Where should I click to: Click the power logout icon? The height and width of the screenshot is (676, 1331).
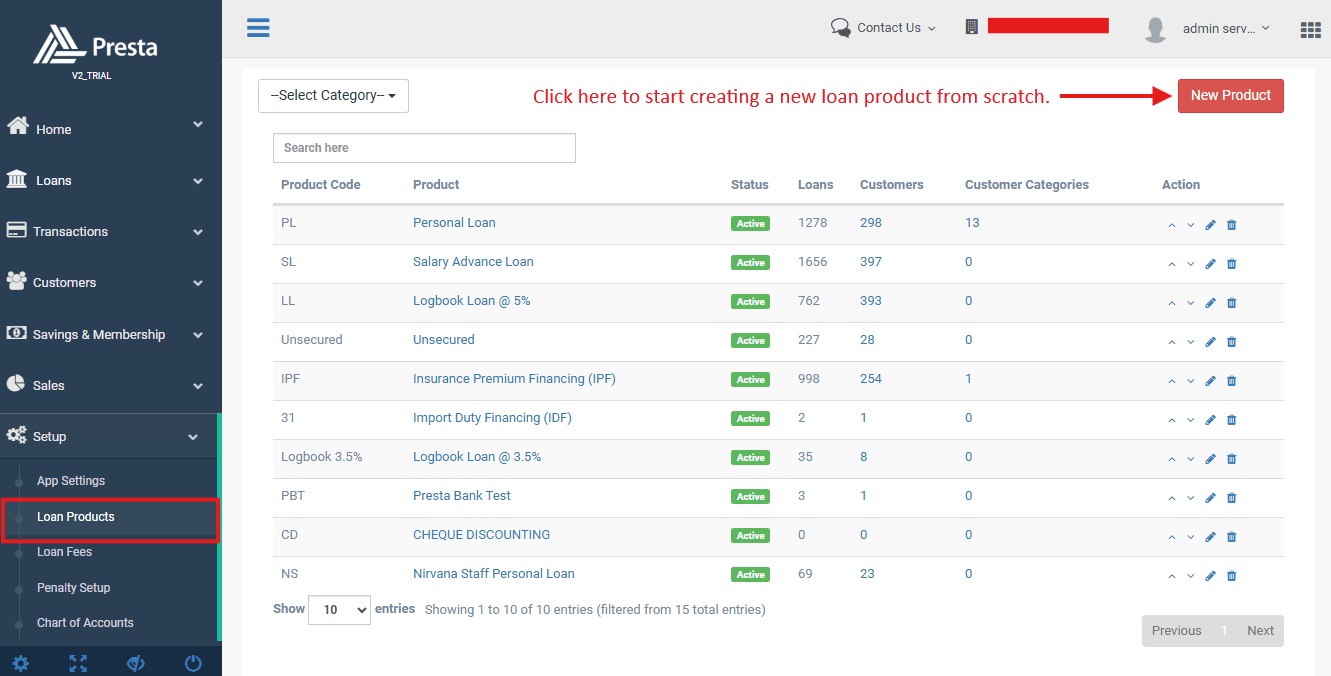pyautogui.click(x=194, y=663)
